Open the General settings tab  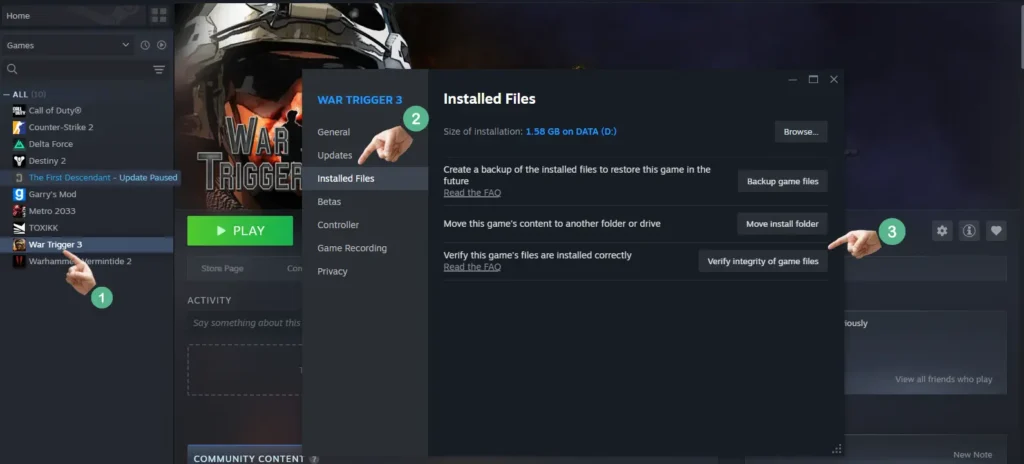pos(334,132)
